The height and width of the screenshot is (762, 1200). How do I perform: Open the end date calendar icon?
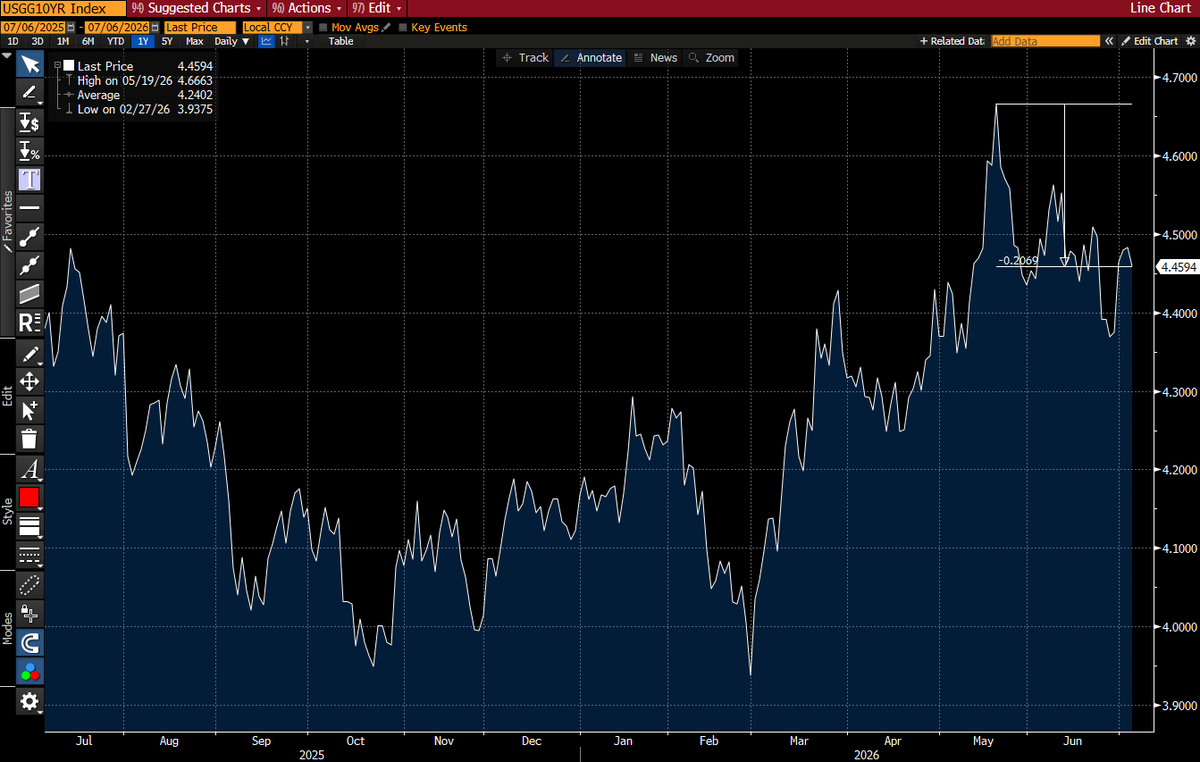(x=155, y=28)
